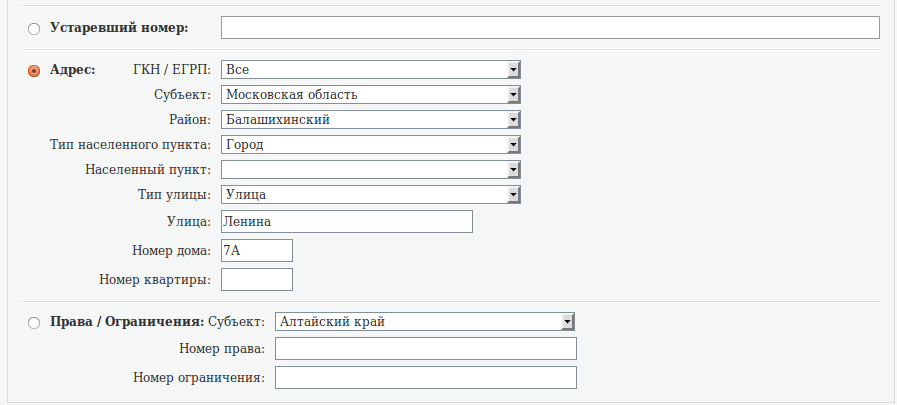This screenshot has height=405, width=897.
Task: Select the Адрес radio button
Action: [34, 71]
